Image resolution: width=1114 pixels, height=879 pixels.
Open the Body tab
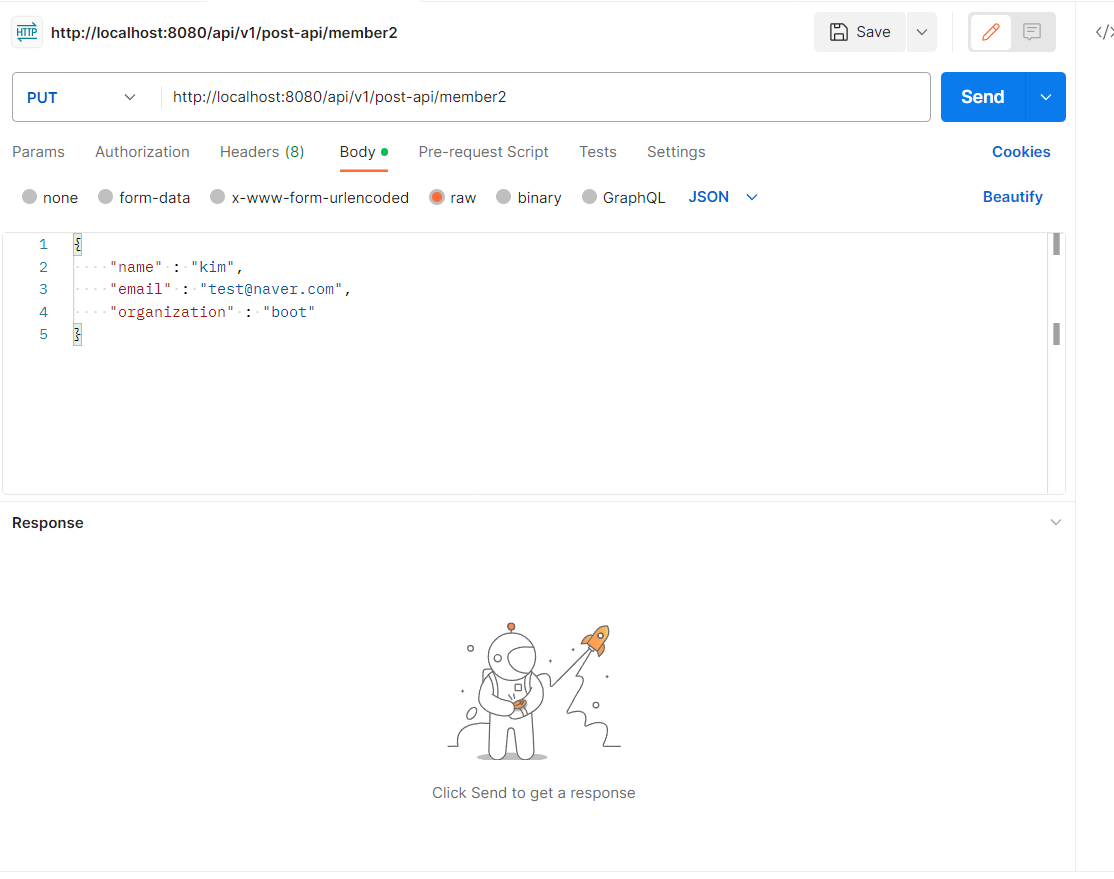point(364,152)
